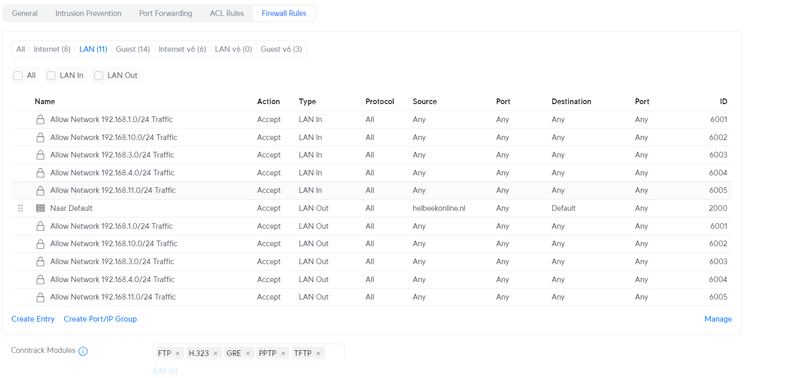Click lock icon of LAN Out 192.168.11.0/24 rule

tap(40, 297)
